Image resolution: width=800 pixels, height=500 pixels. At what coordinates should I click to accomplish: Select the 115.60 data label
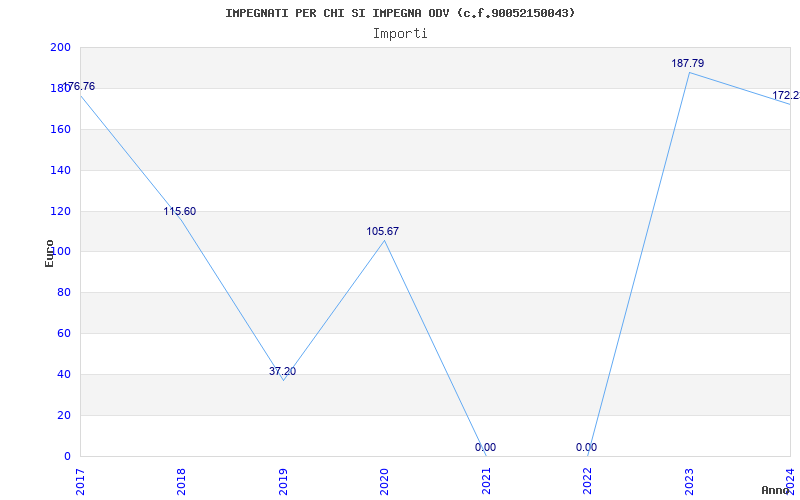[180, 211]
